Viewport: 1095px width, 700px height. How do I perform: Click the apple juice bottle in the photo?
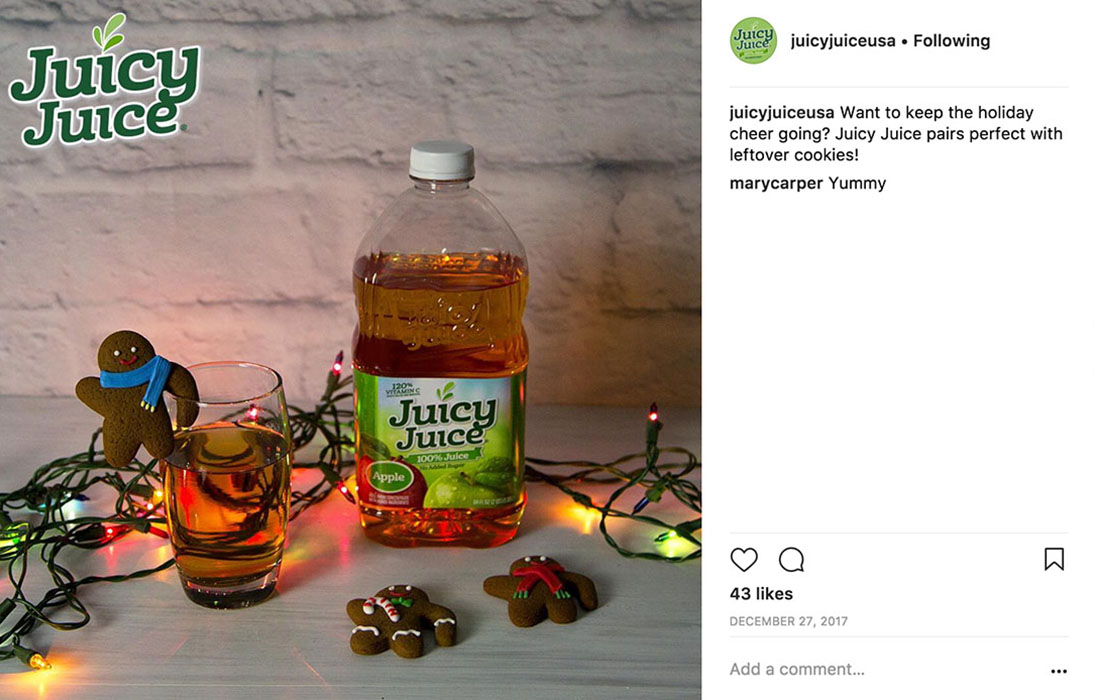pyautogui.click(x=440, y=346)
